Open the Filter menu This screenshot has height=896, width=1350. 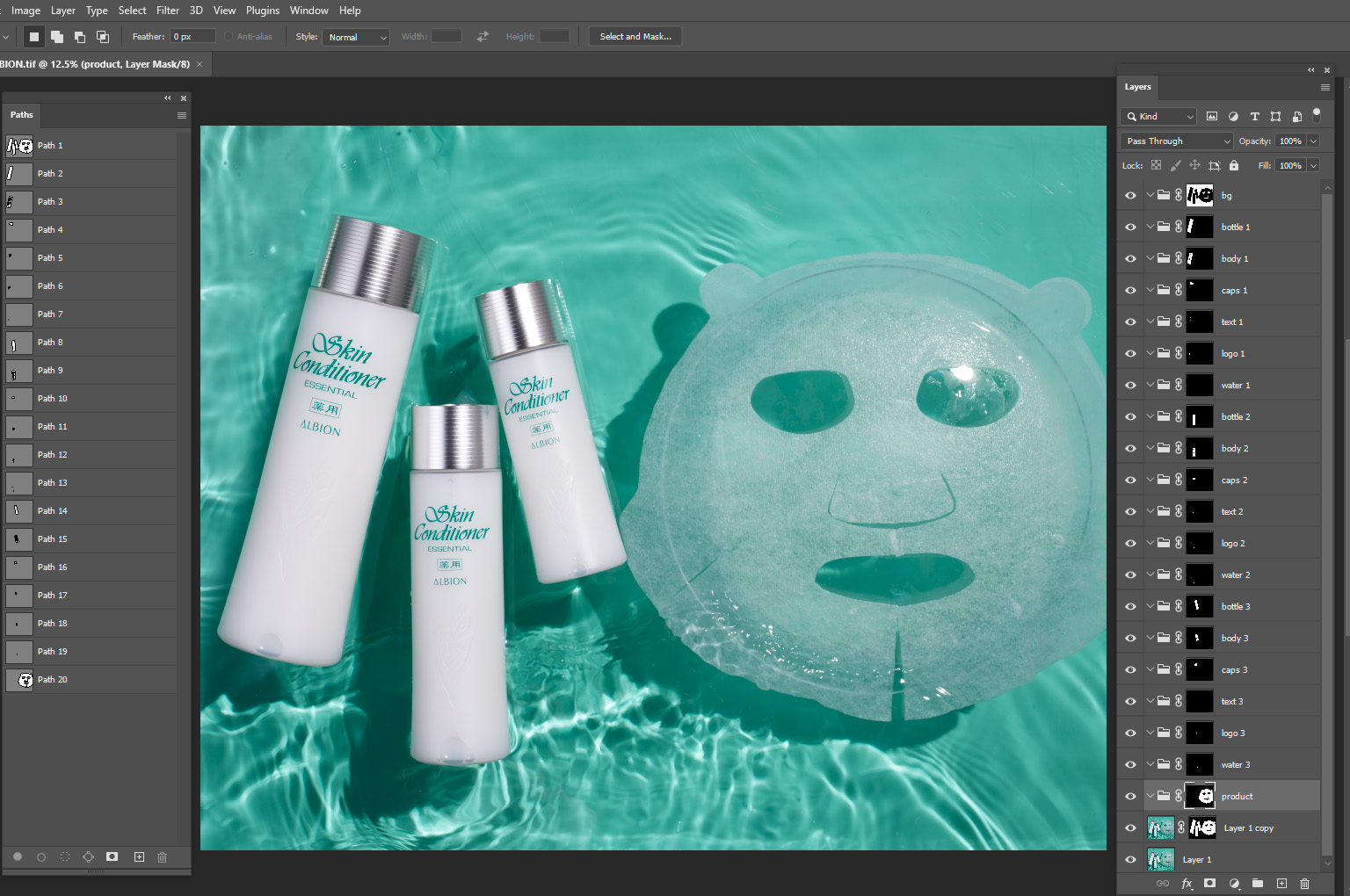[167, 10]
